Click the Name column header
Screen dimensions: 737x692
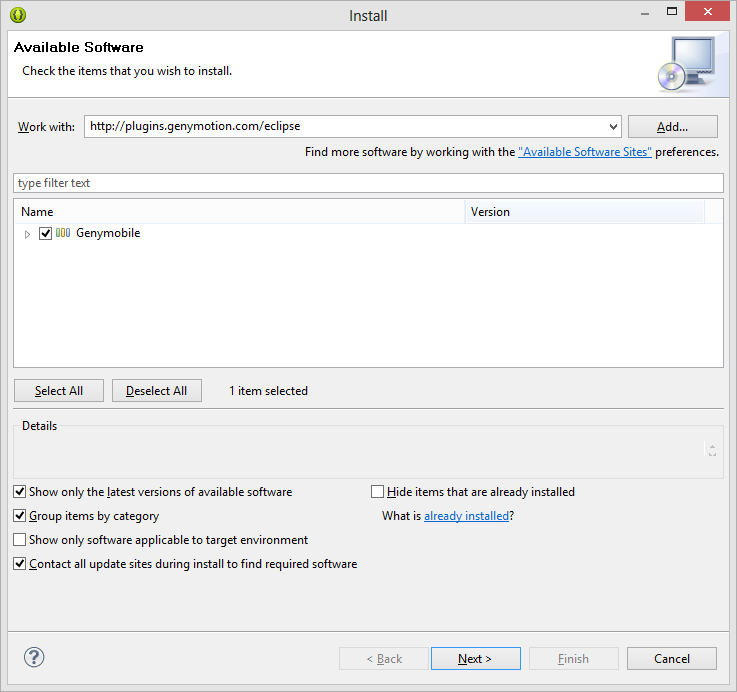[x=240, y=212]
